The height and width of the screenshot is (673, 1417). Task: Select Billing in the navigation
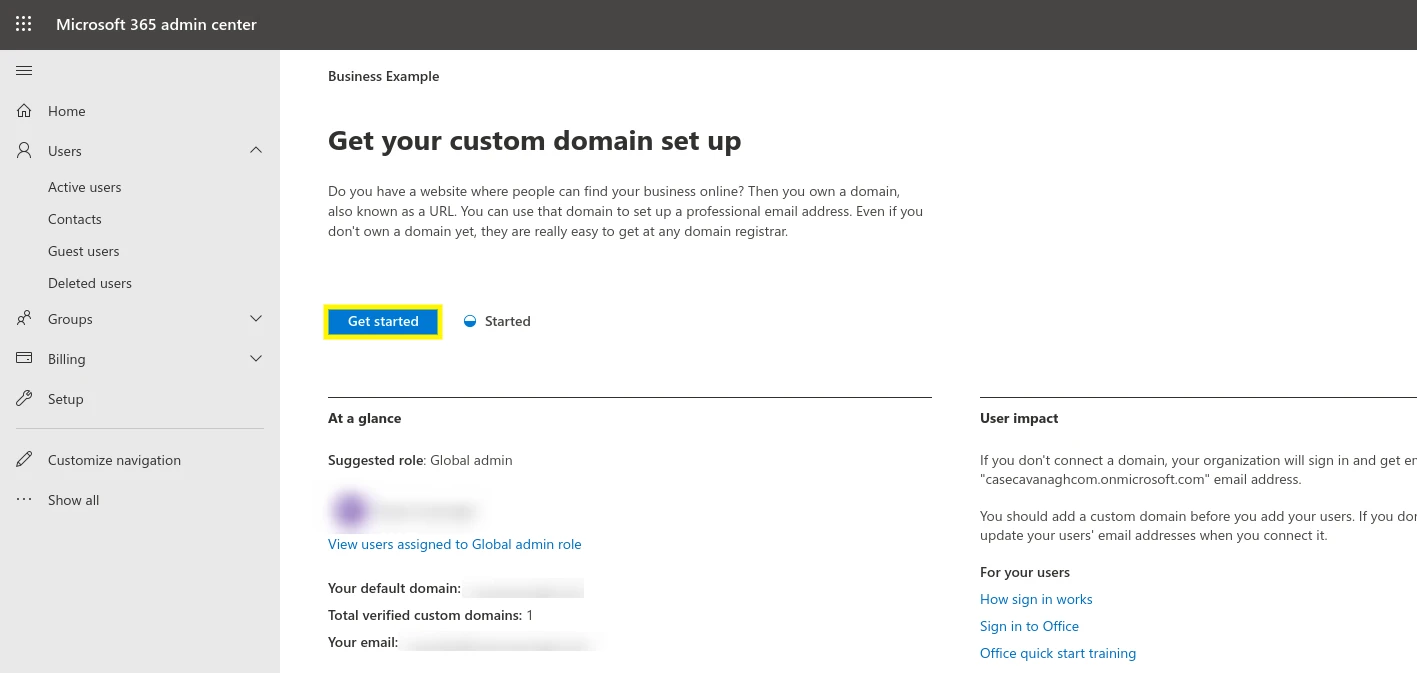(67, 359)
